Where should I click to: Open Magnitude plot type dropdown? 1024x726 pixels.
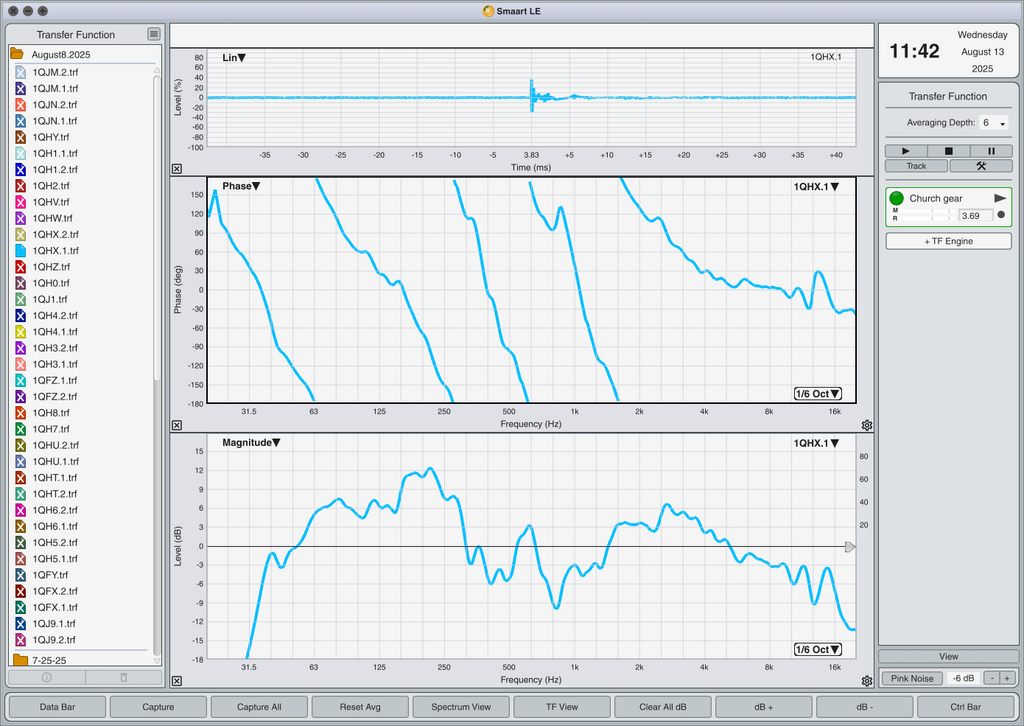(251, 443)
